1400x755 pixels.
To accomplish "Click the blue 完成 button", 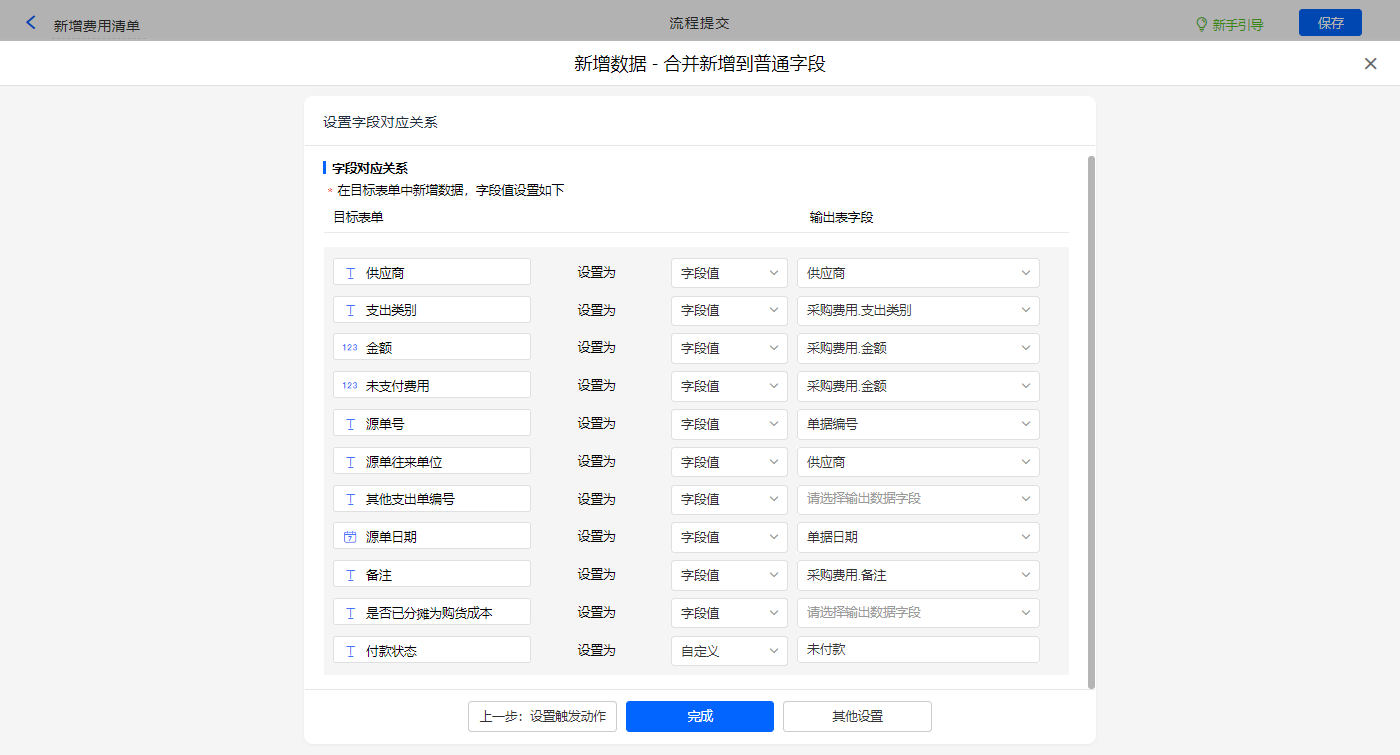I will click(700, 716).
